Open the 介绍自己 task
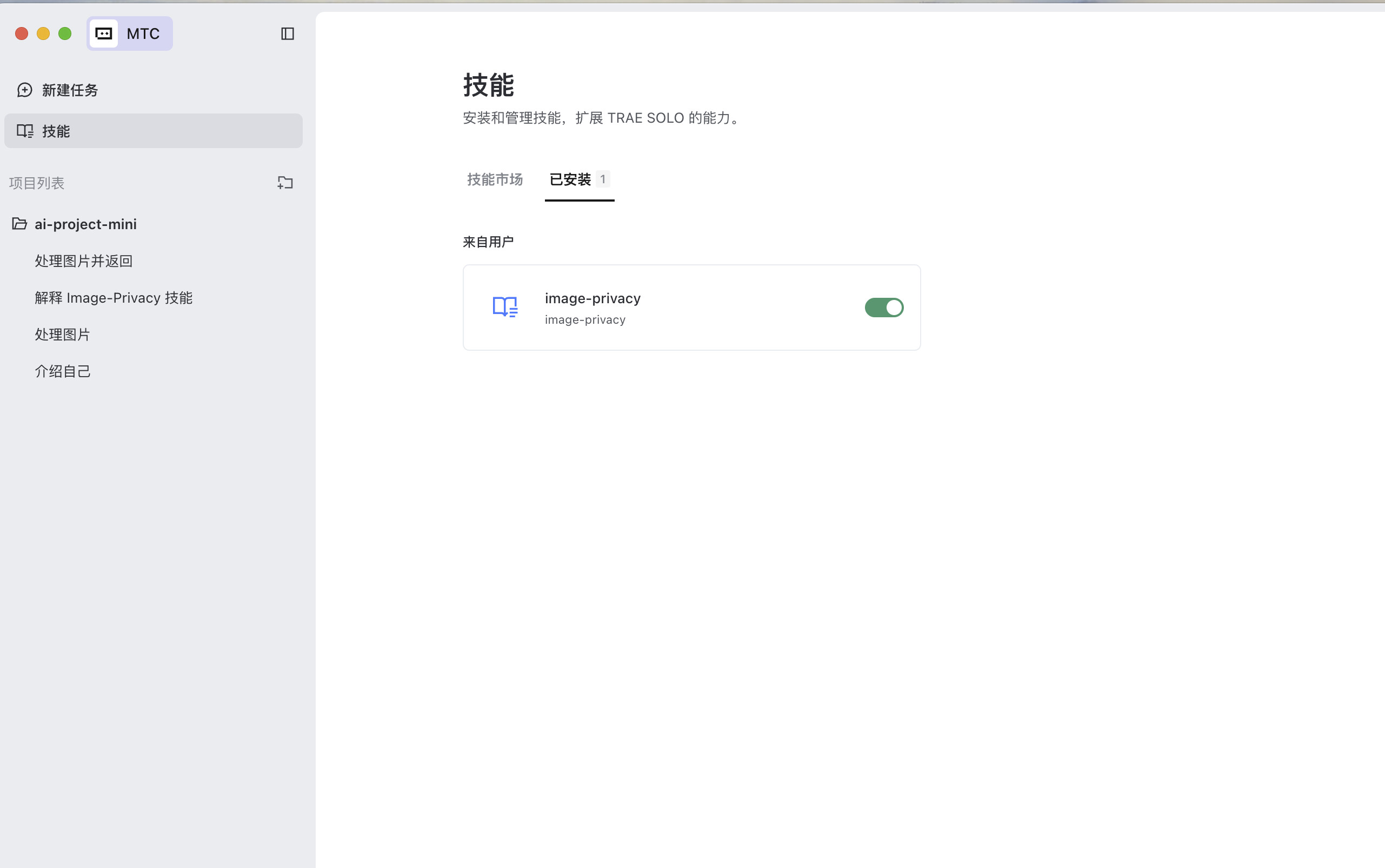1385x868 pixels. point(63,371)
